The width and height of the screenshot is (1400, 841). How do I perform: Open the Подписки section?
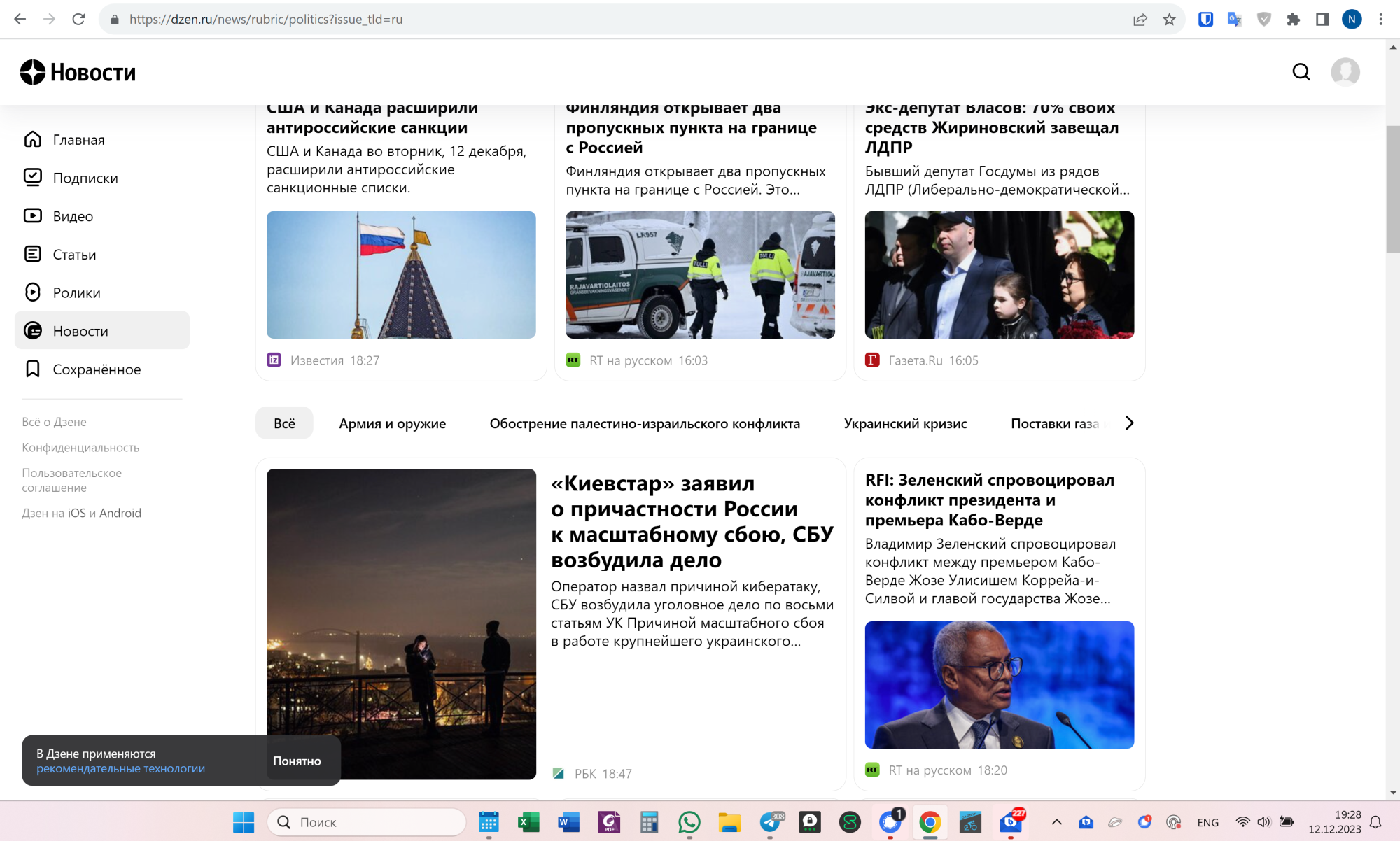coord(85,177)
